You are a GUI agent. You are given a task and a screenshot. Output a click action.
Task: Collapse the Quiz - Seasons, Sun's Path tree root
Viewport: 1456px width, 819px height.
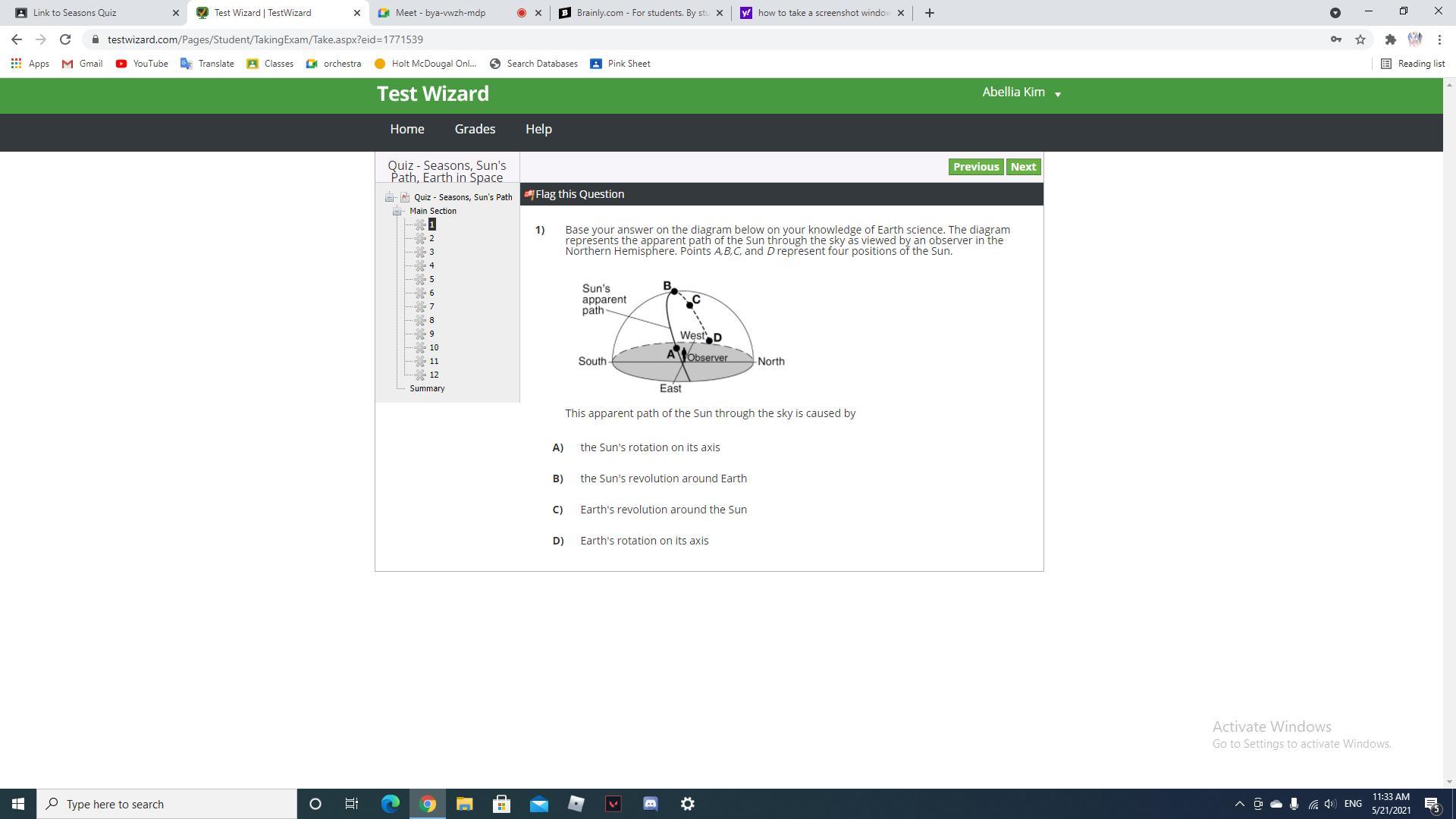(389, 197)
